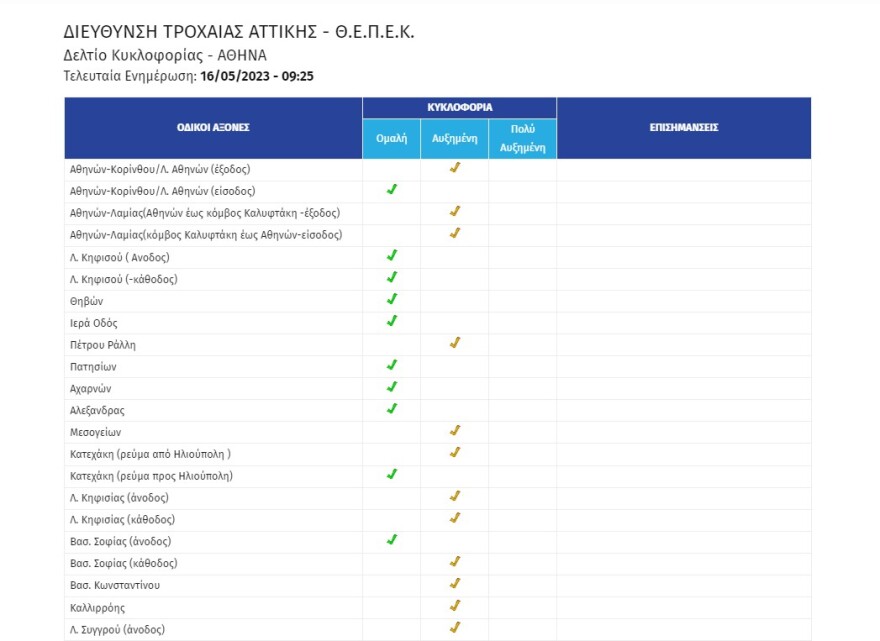Click green checkmark in Ιερά Οδός row

[392, 320]
